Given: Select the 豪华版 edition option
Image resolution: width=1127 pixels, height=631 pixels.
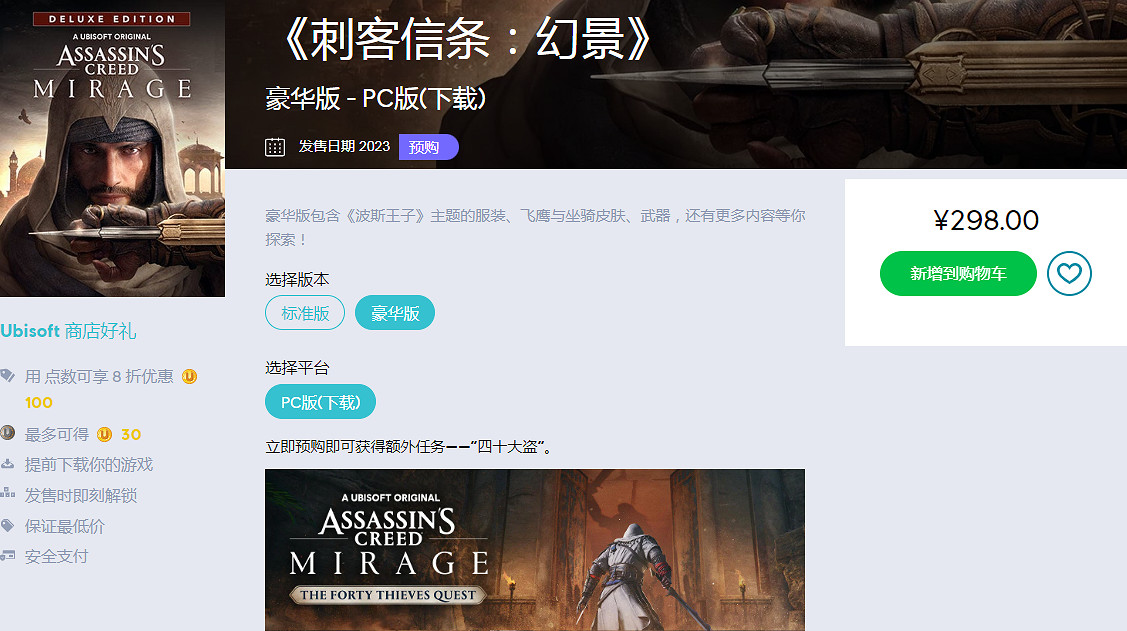Looking at the screenshot, I should coord(395,313).
